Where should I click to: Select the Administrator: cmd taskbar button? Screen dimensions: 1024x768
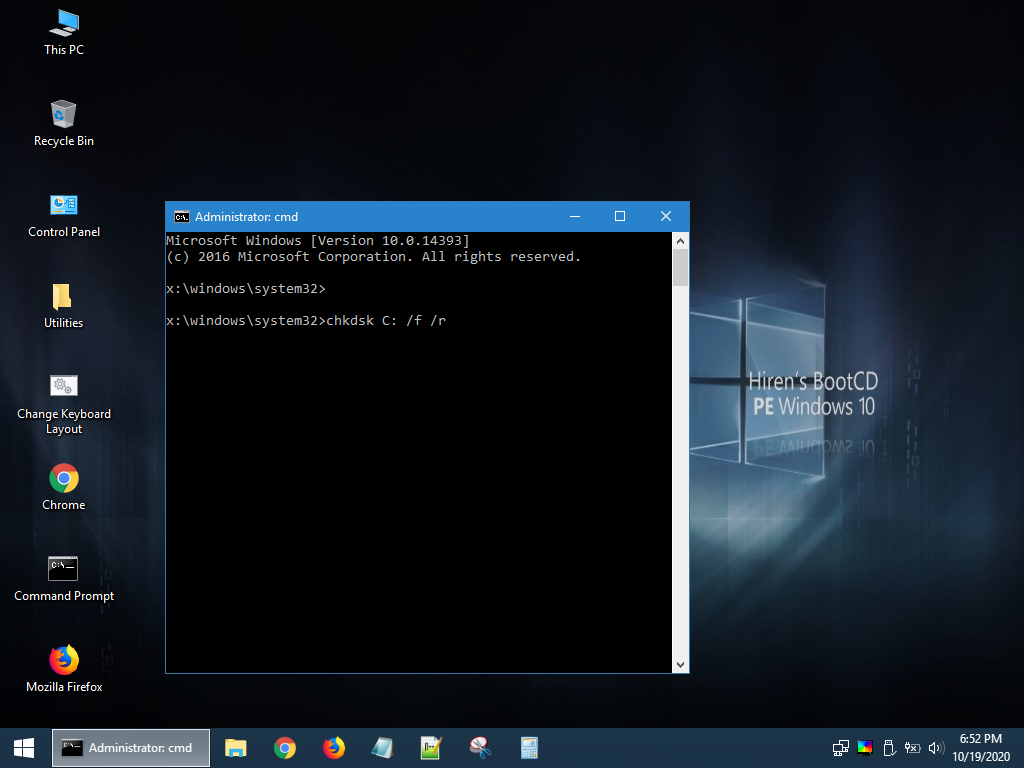pyautogui.click(x=131, y=748)
